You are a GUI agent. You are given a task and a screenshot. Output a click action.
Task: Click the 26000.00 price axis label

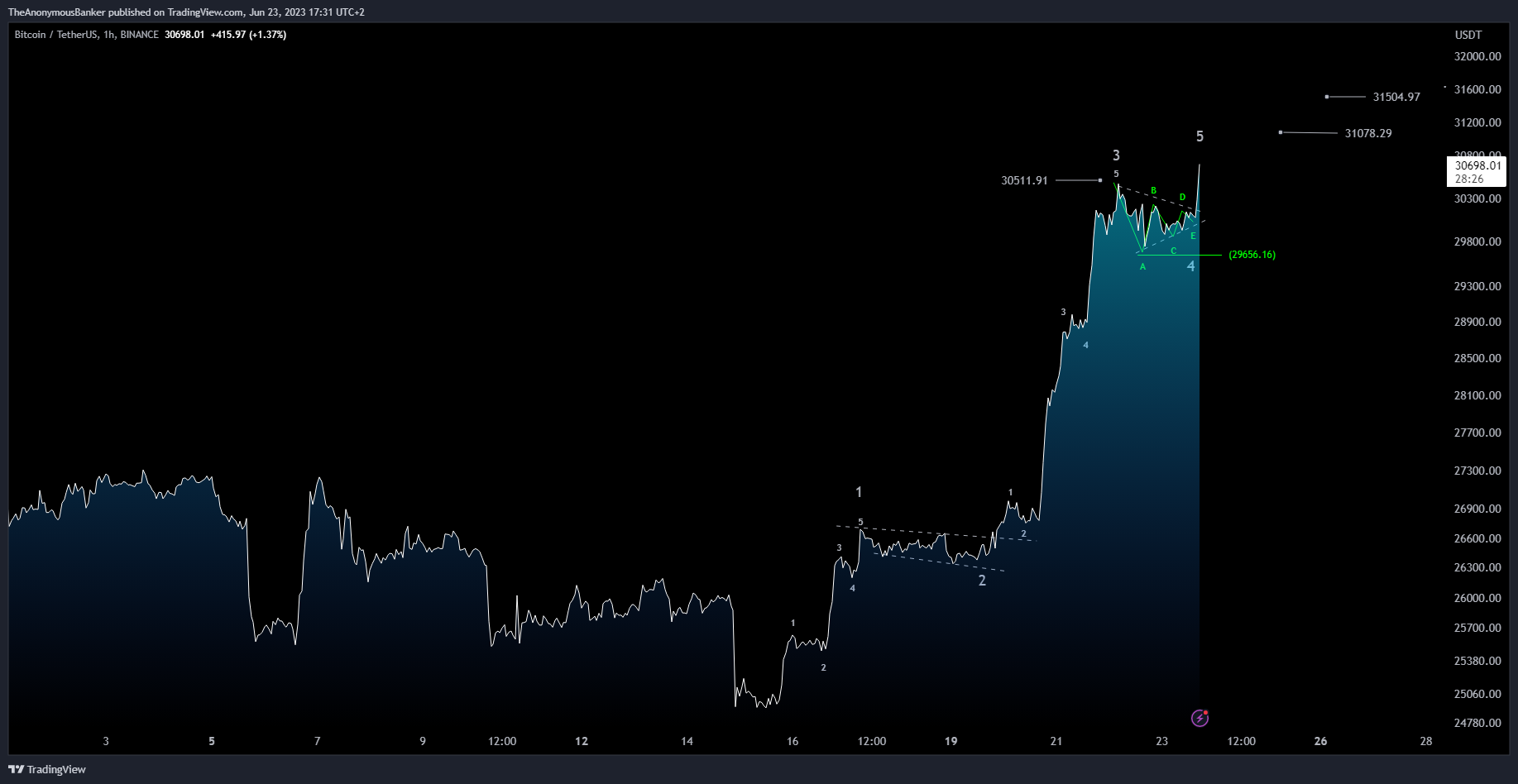(x=1477, y=598)
